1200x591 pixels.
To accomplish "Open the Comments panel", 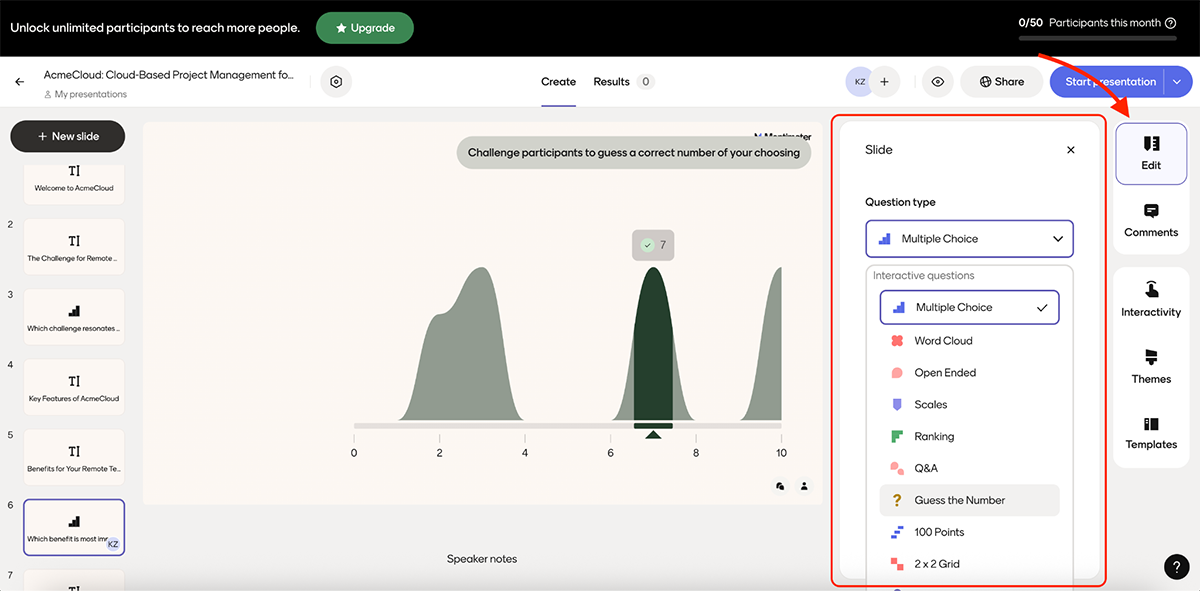I will coord(1150,222).
